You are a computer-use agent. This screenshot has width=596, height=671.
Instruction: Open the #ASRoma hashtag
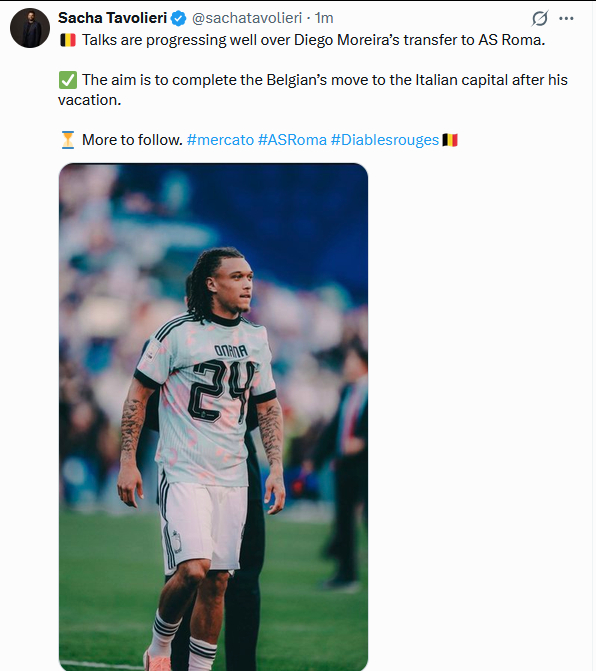tap(292, 140)
